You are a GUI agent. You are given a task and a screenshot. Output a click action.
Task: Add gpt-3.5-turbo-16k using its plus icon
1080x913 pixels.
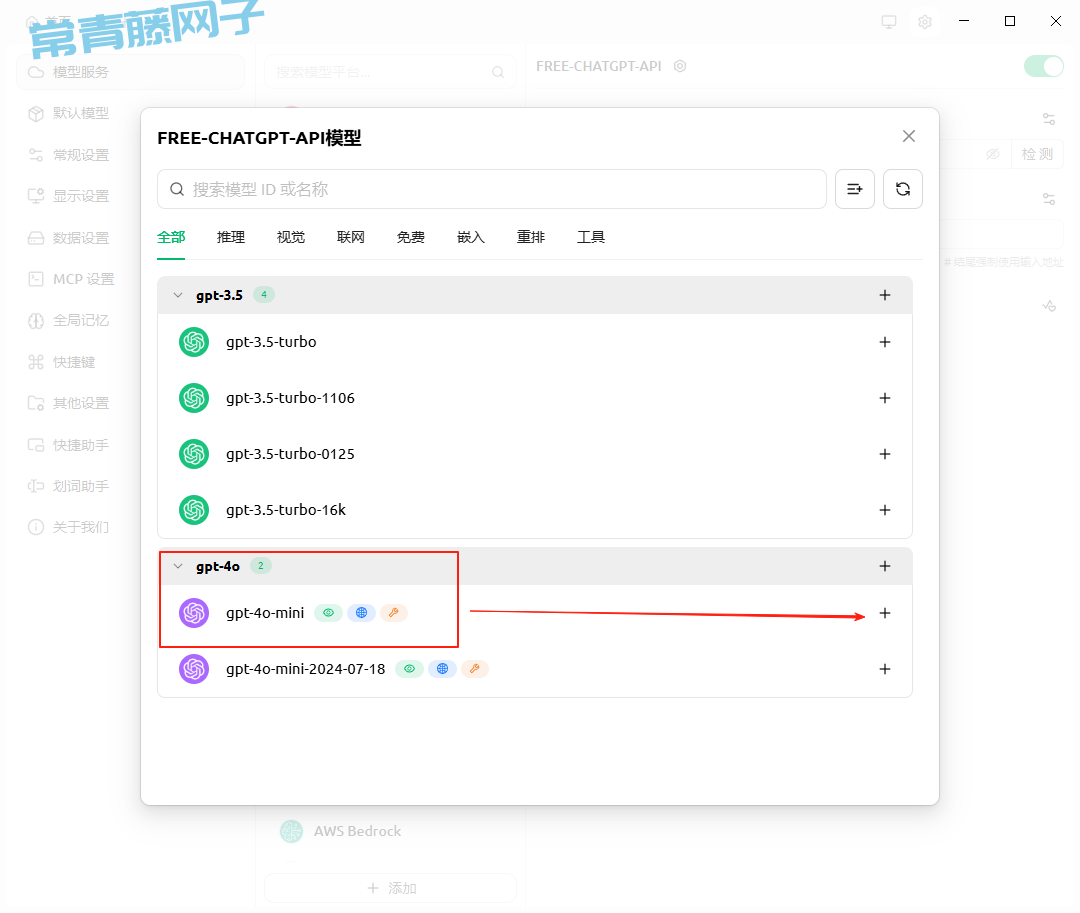(885, 510)
